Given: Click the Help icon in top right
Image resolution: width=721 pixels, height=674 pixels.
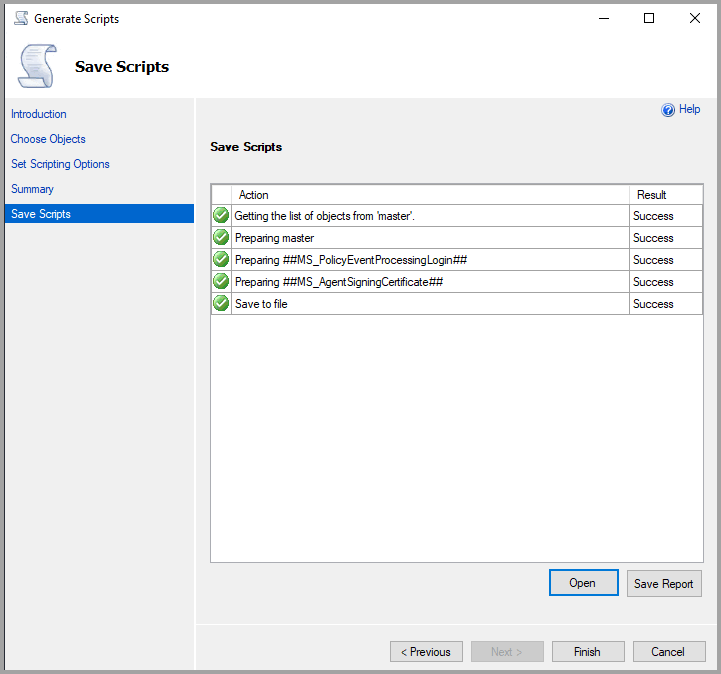Looking at the screenshot, I should (x=668, y=111).
